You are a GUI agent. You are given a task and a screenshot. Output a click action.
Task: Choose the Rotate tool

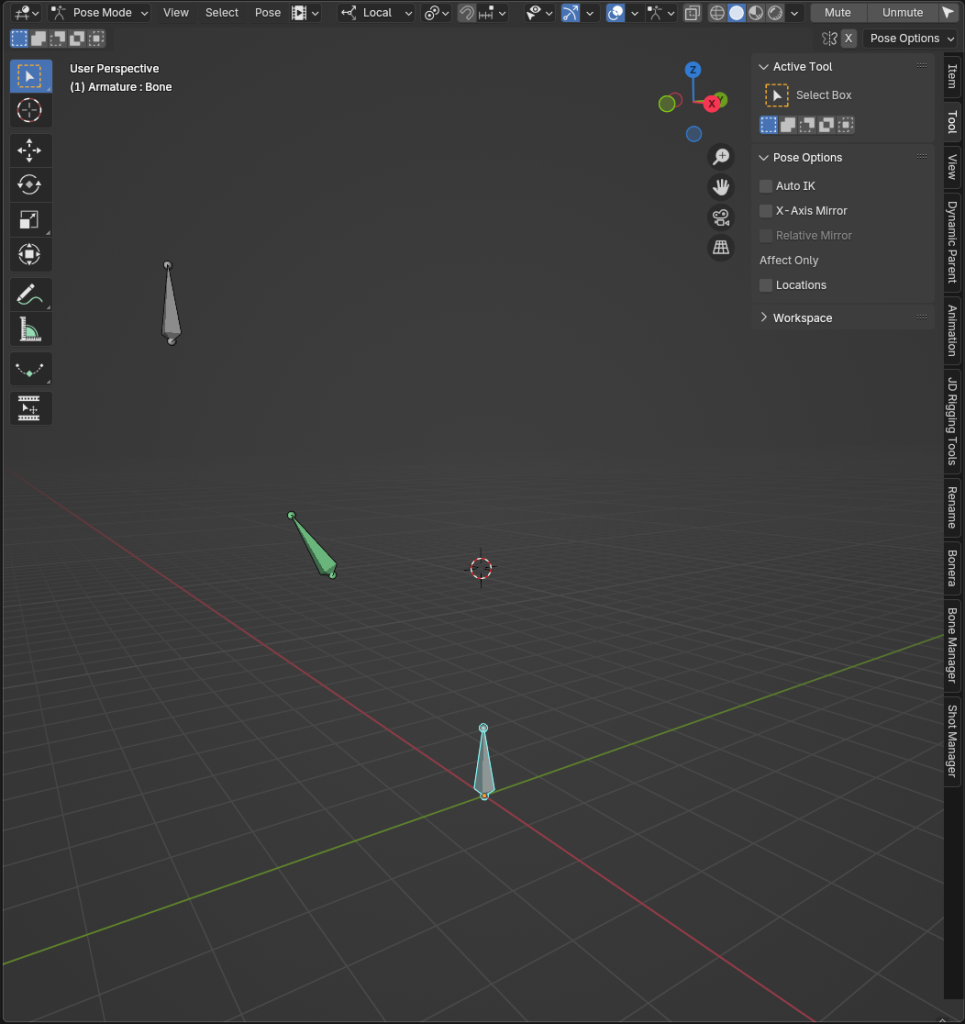pos(30,185)
